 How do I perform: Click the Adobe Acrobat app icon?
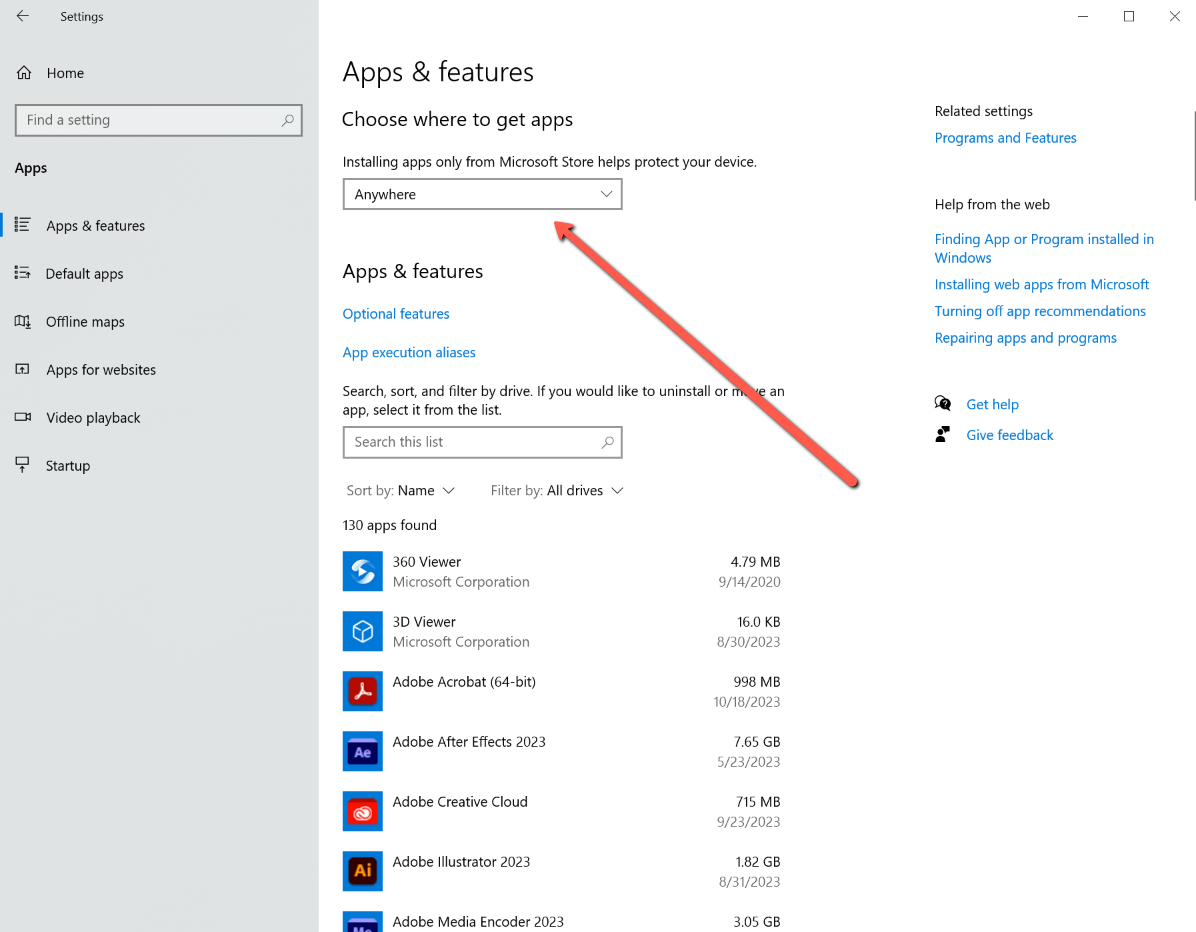pyautogui.click(x=362, y=691)
